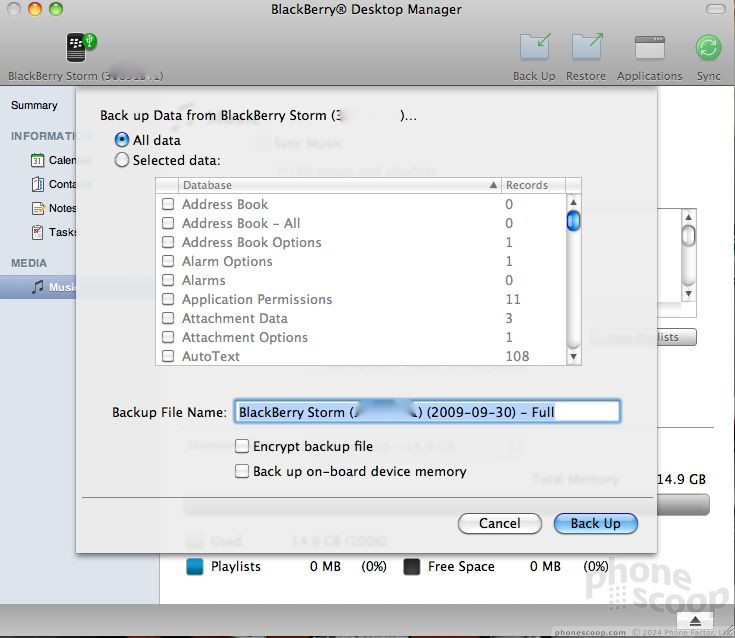Open the Applications toolbar icon
Viewport: 735px width, 638px height.
[650, 47]
